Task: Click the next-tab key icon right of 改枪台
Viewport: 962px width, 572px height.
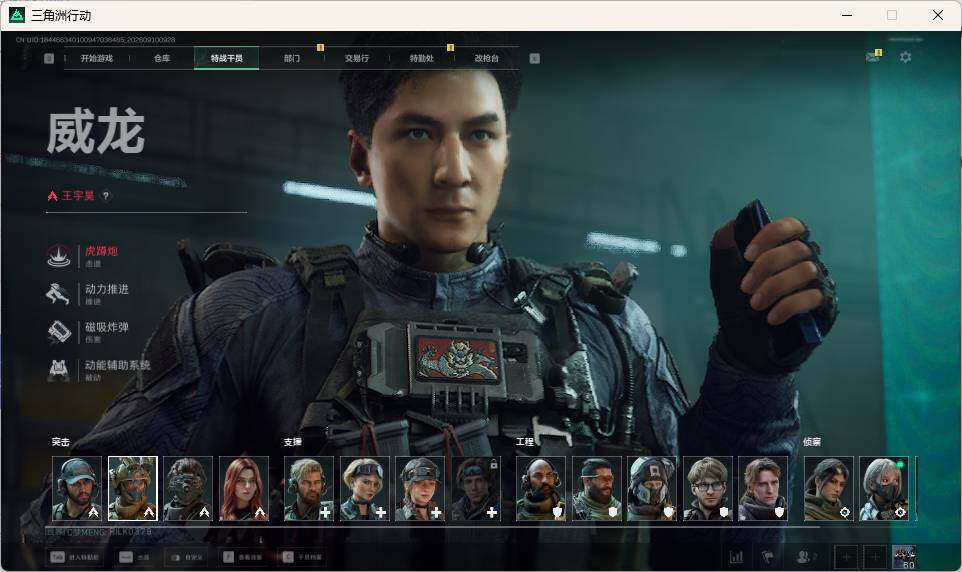Action: 534,58
